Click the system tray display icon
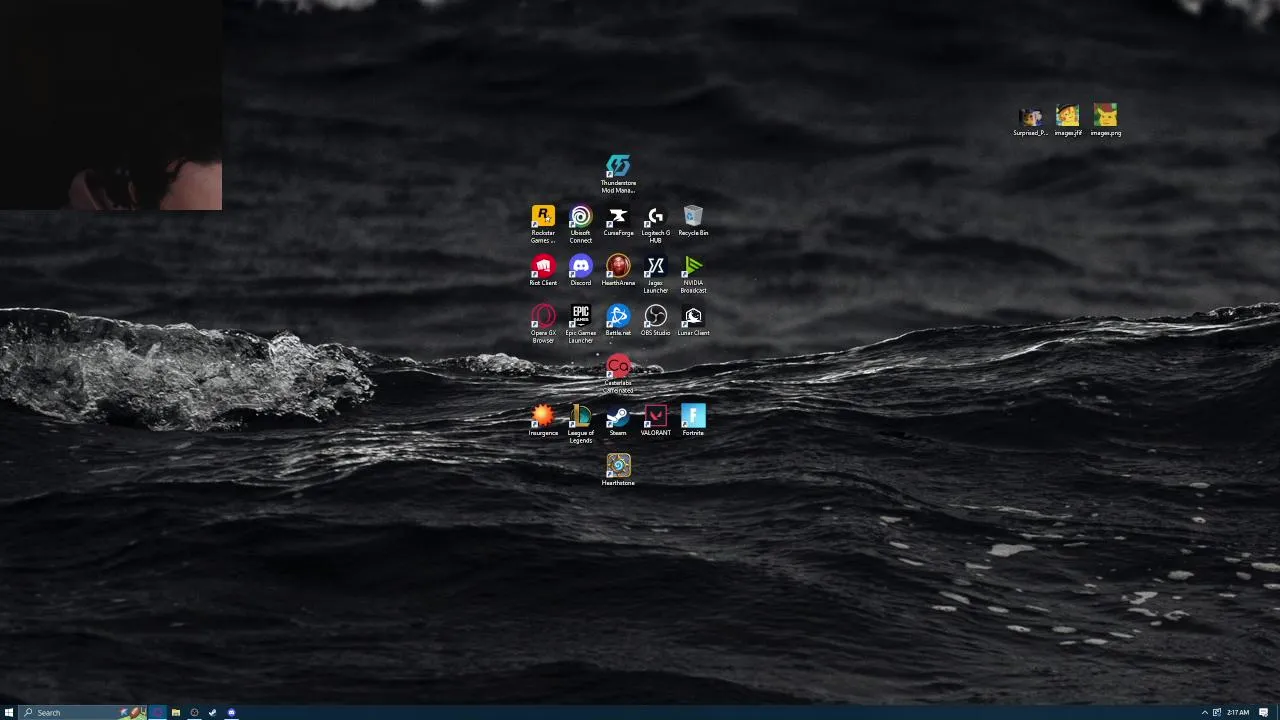 (1217, 712)
